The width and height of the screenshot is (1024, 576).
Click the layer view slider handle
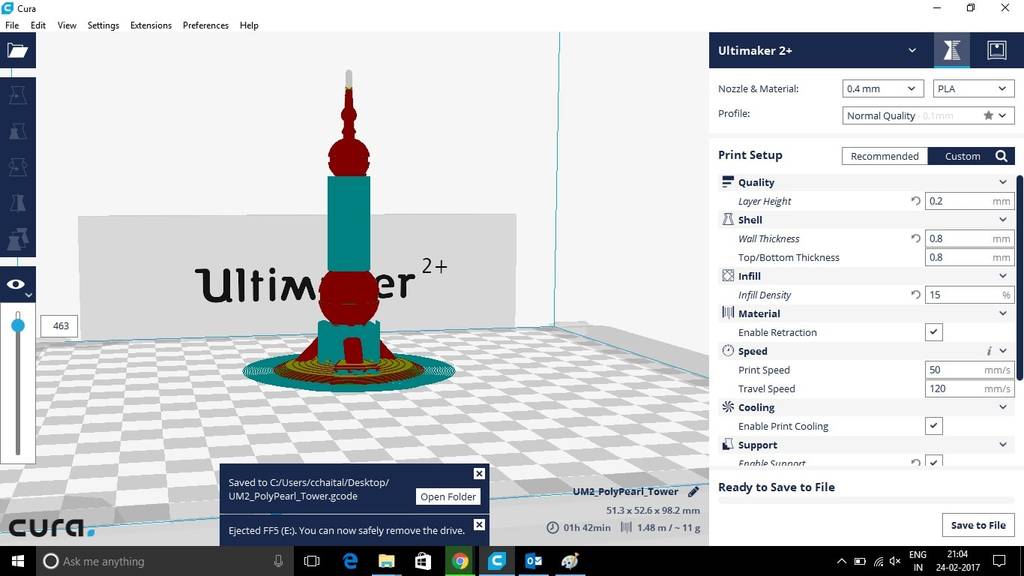click(x=18, y=325)
